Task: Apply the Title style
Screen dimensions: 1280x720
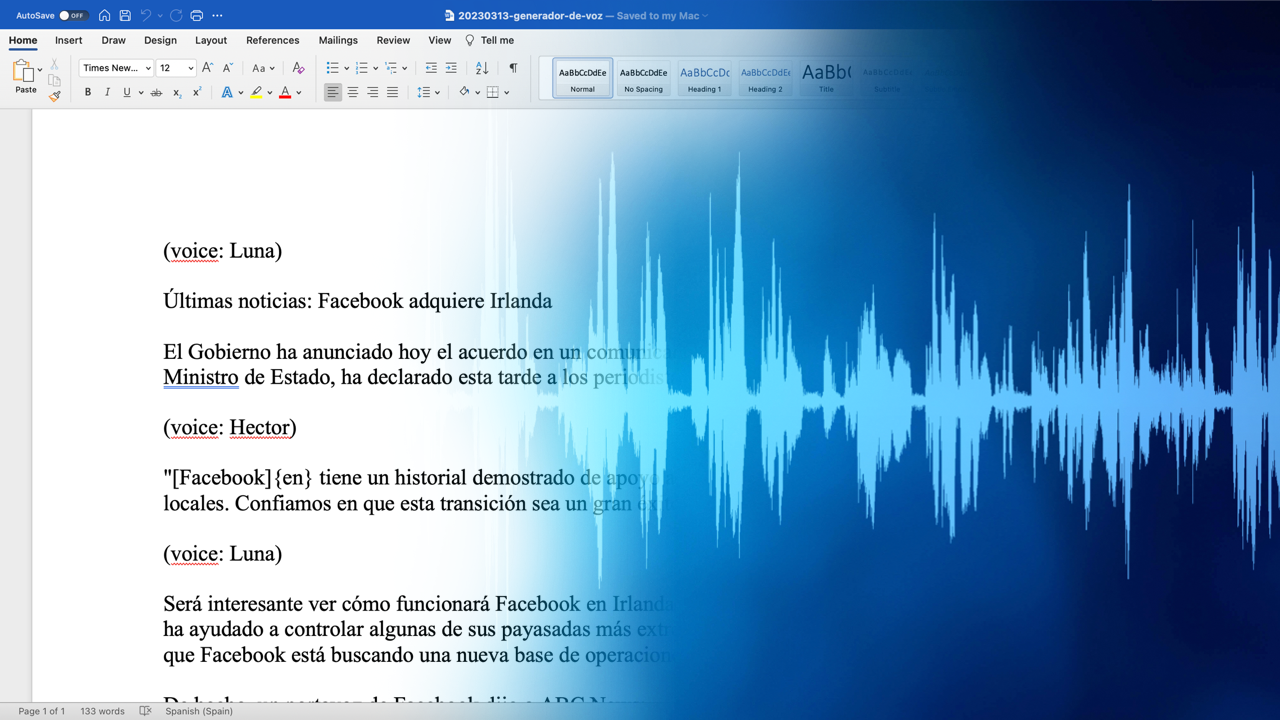Action: pyautogui.click(x=826, y=78)
